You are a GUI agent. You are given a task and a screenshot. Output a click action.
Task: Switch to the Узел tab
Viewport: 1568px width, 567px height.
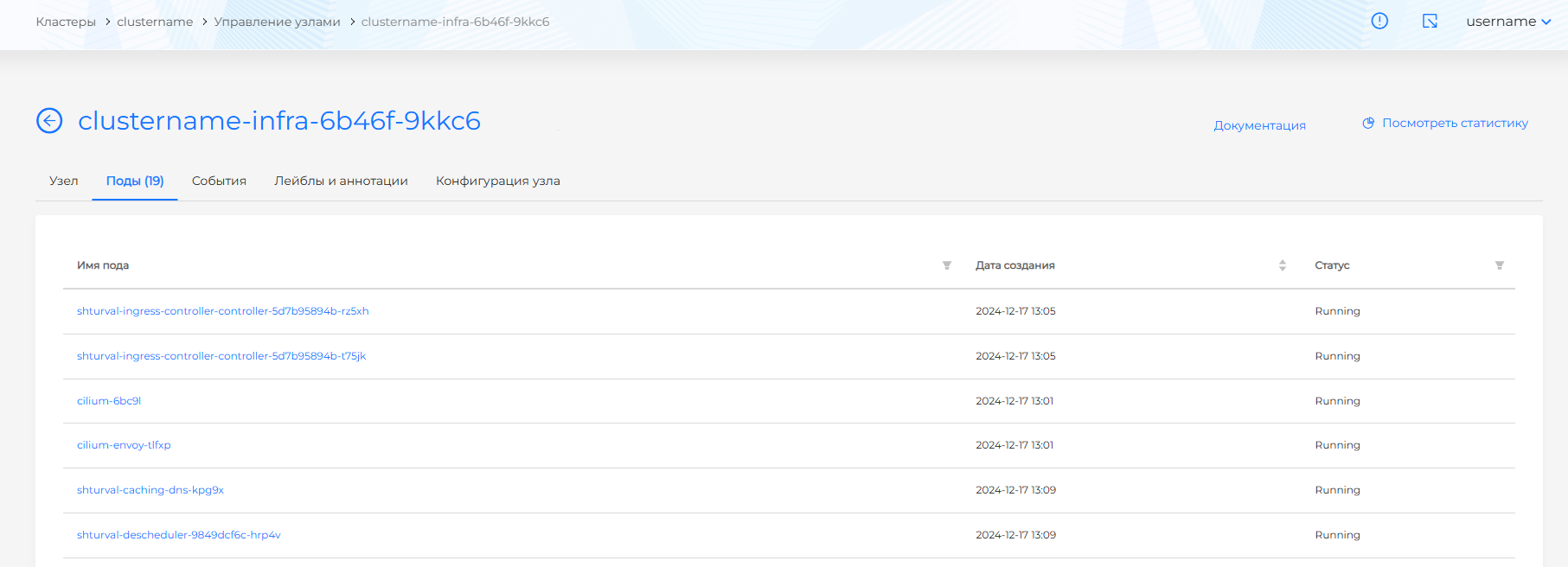pyautogui.click(x=64, y=181)
